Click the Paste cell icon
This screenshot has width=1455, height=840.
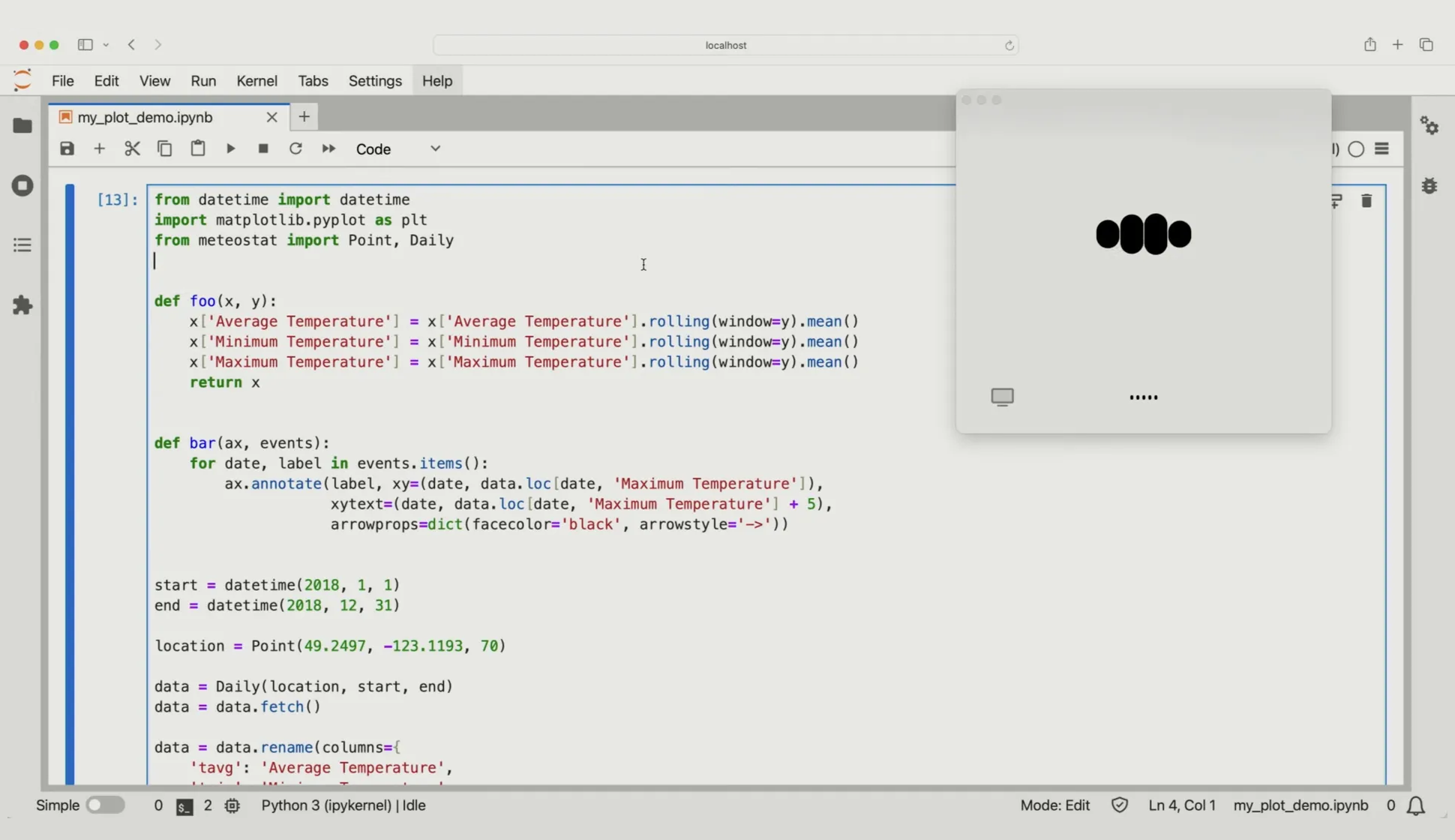(197, 149)
